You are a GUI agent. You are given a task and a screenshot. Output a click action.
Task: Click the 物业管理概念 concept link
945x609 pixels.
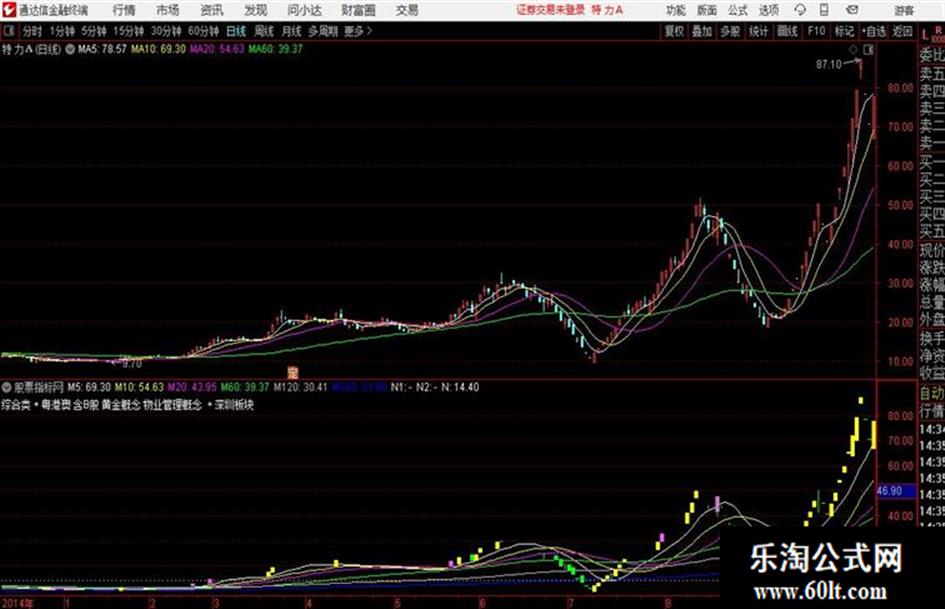click(172, 405)
